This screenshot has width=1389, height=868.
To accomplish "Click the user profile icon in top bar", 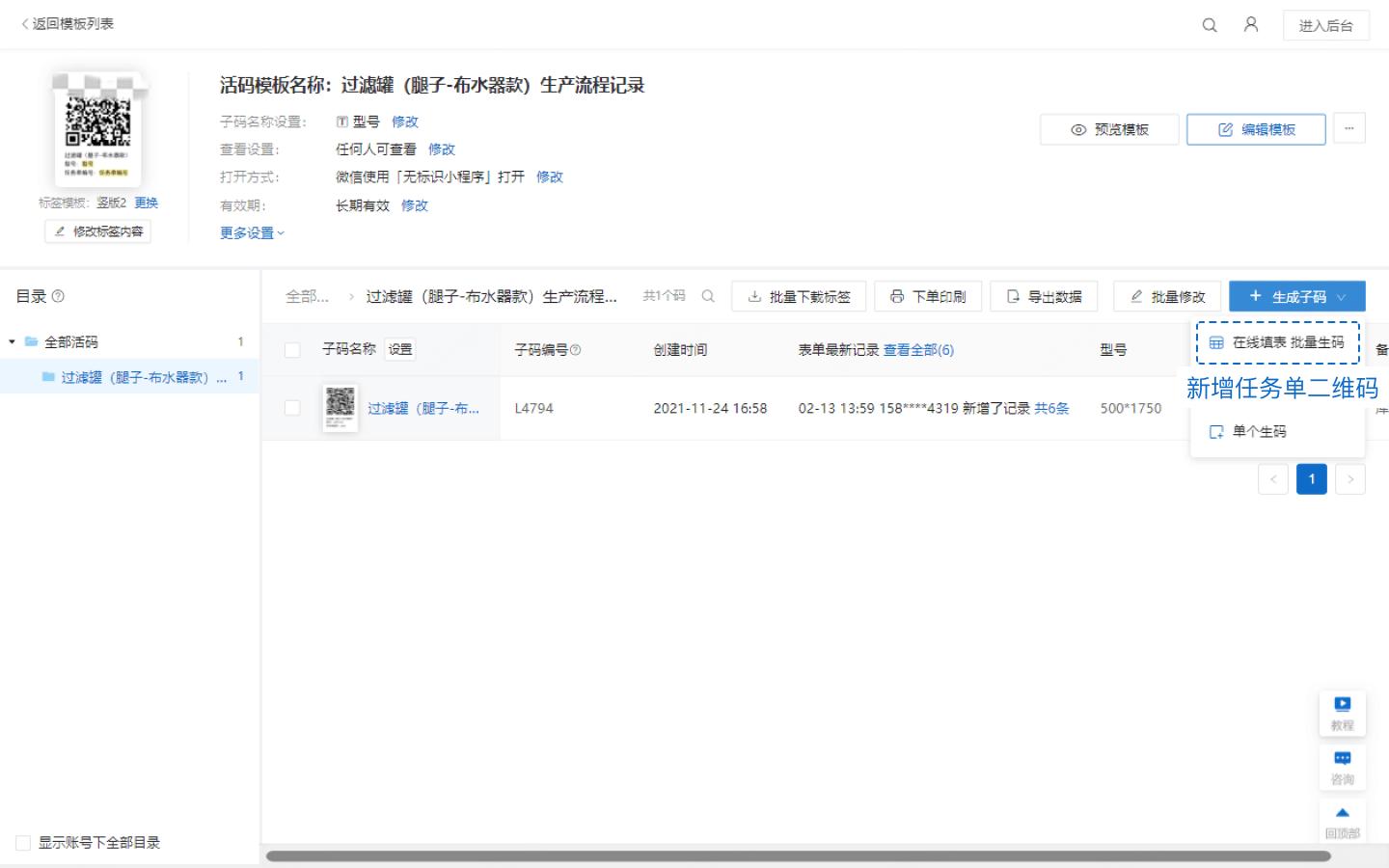I will coord(1251,25).
